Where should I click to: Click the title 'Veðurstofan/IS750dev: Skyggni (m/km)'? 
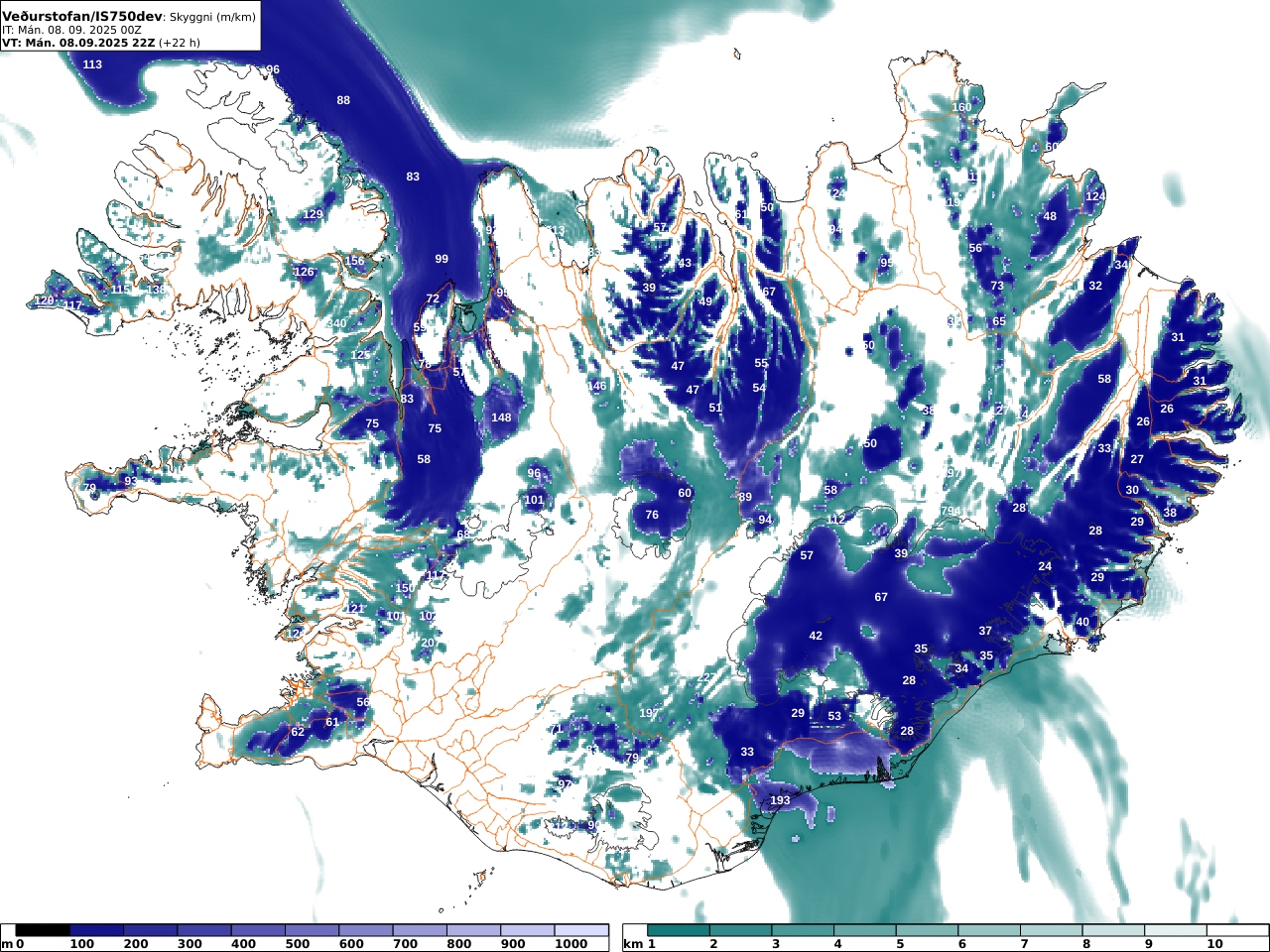pos(129,17)
